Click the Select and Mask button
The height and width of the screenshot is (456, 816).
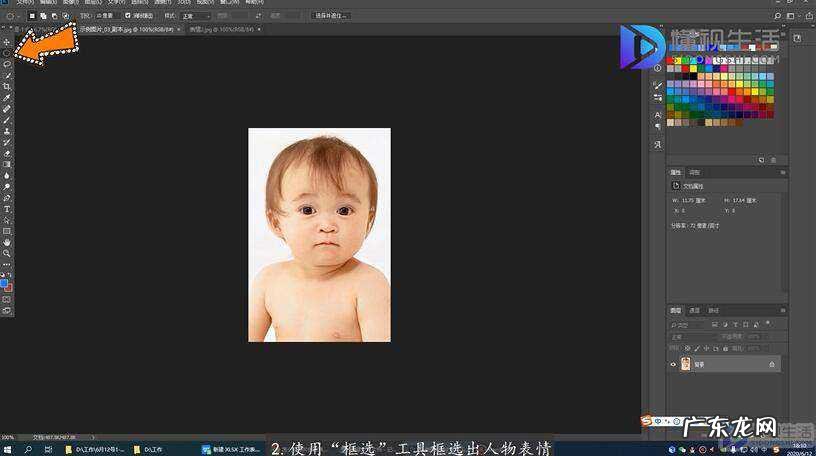(331, 16)
